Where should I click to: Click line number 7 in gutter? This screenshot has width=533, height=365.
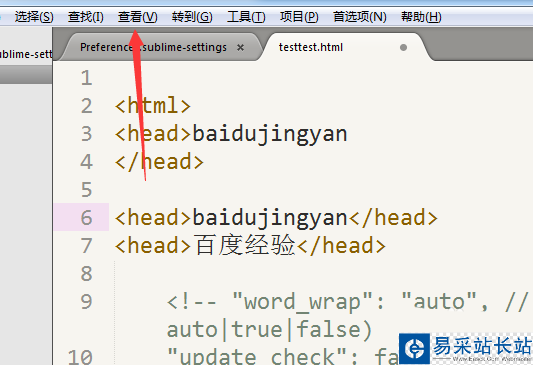[x=87, y=245]
